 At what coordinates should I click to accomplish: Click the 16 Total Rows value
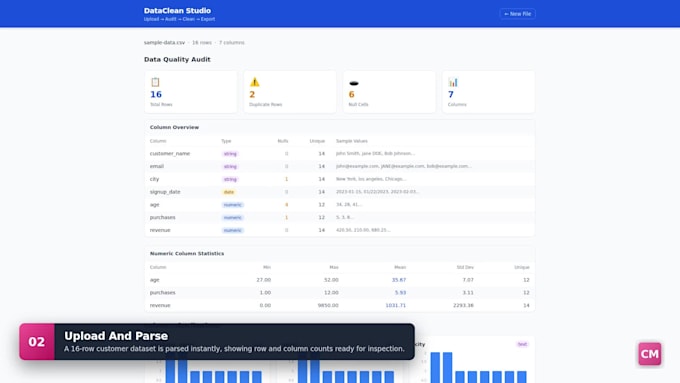156,94
